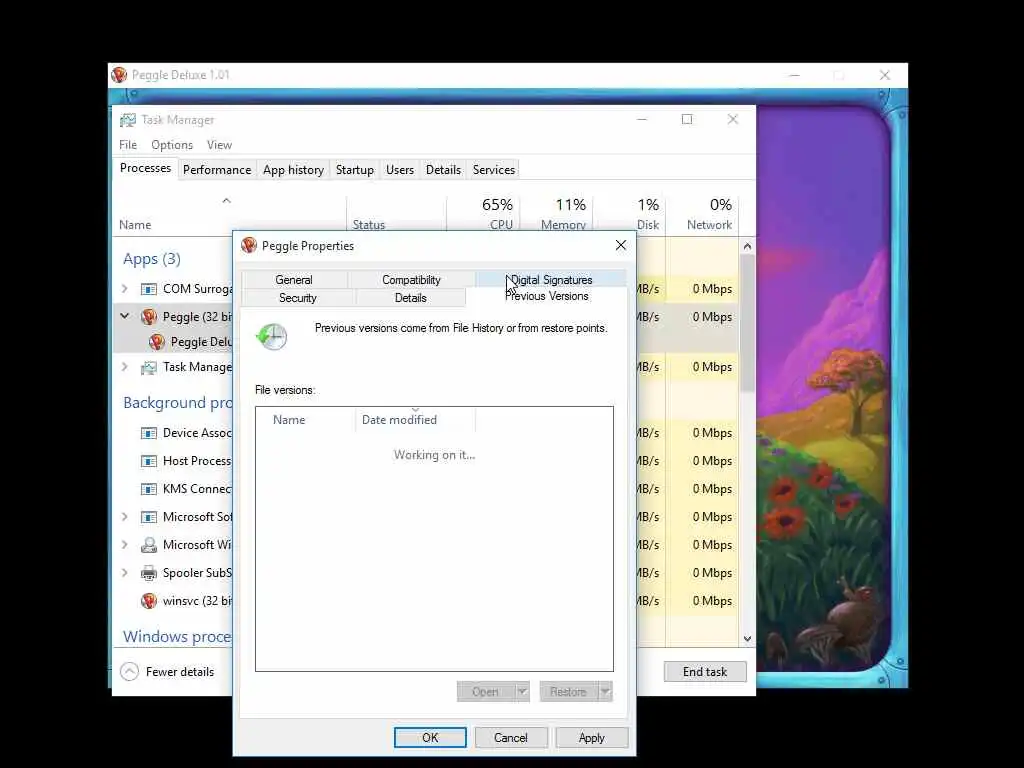The width and height of the screenshot is (1024, 768).
Task: Switch to the Startup tab
Action: (x=355, y=170)
